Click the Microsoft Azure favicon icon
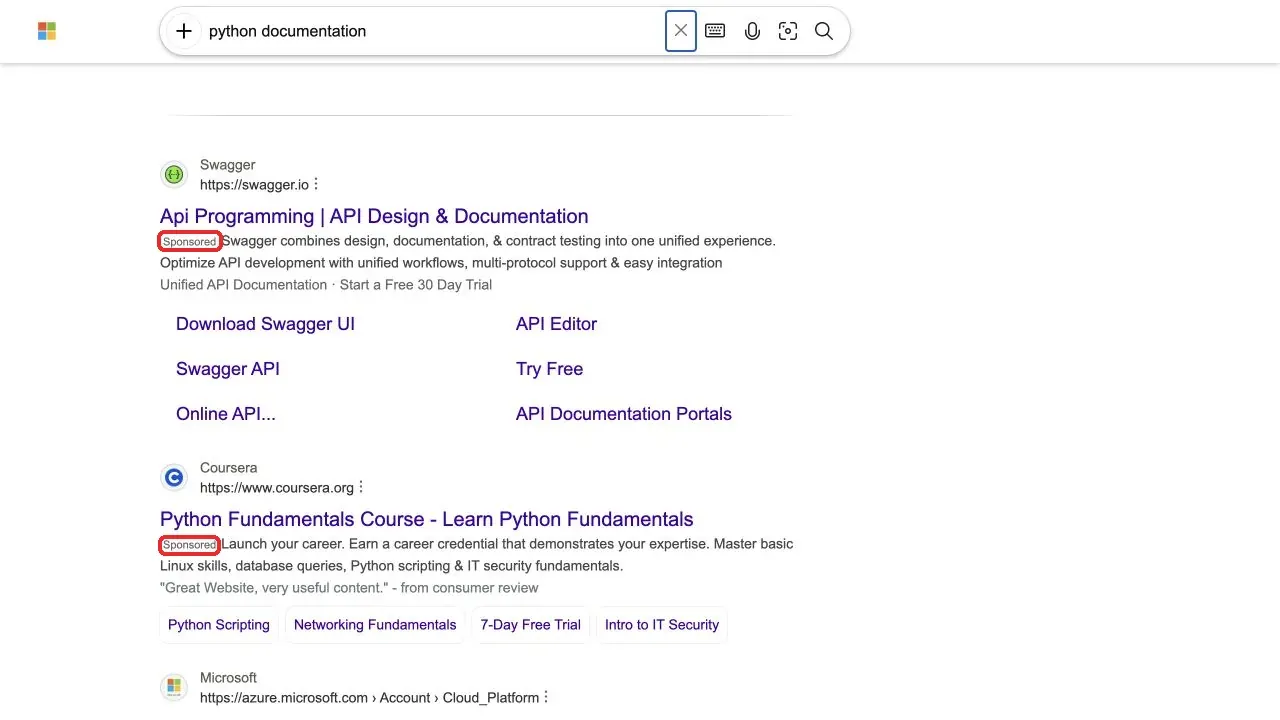 click(x=174, y=688)
